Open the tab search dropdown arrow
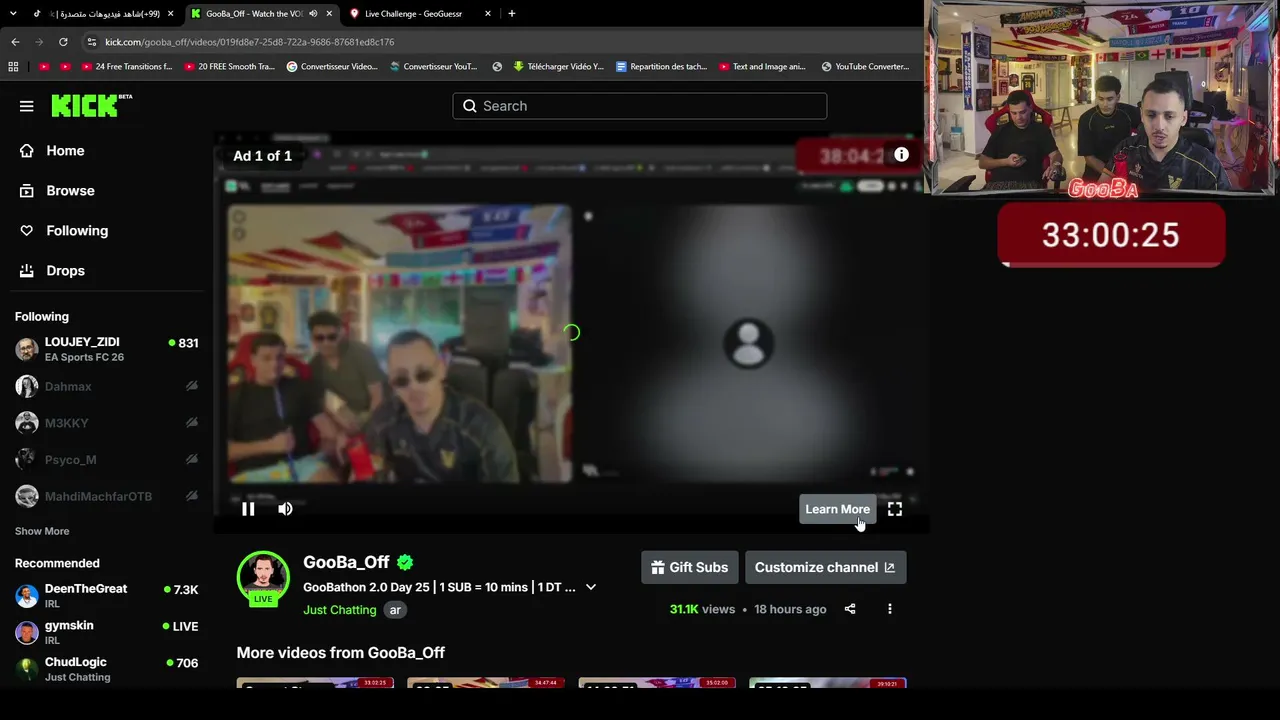Viewport: 1280px width, 720px height. pos(11,14)
